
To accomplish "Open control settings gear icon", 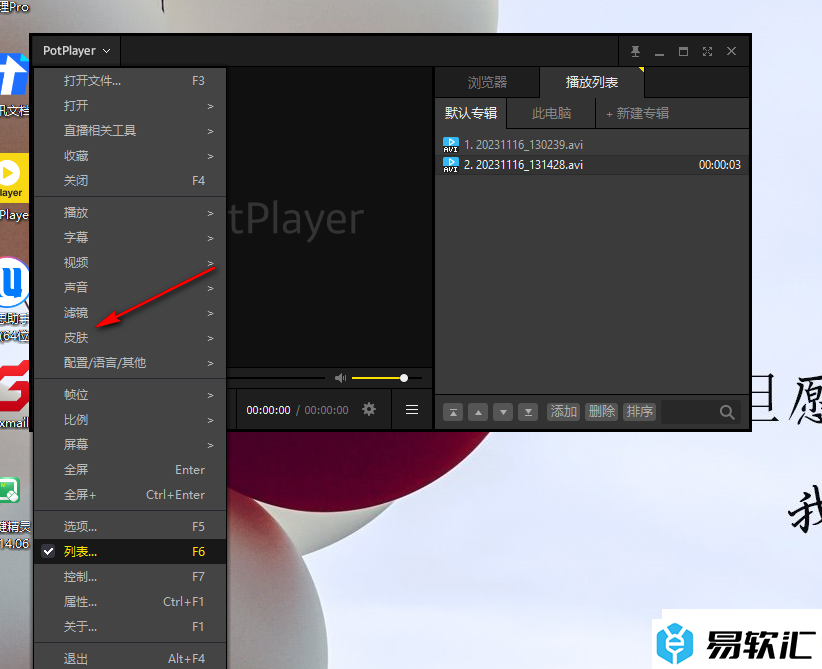I will 369,409.
